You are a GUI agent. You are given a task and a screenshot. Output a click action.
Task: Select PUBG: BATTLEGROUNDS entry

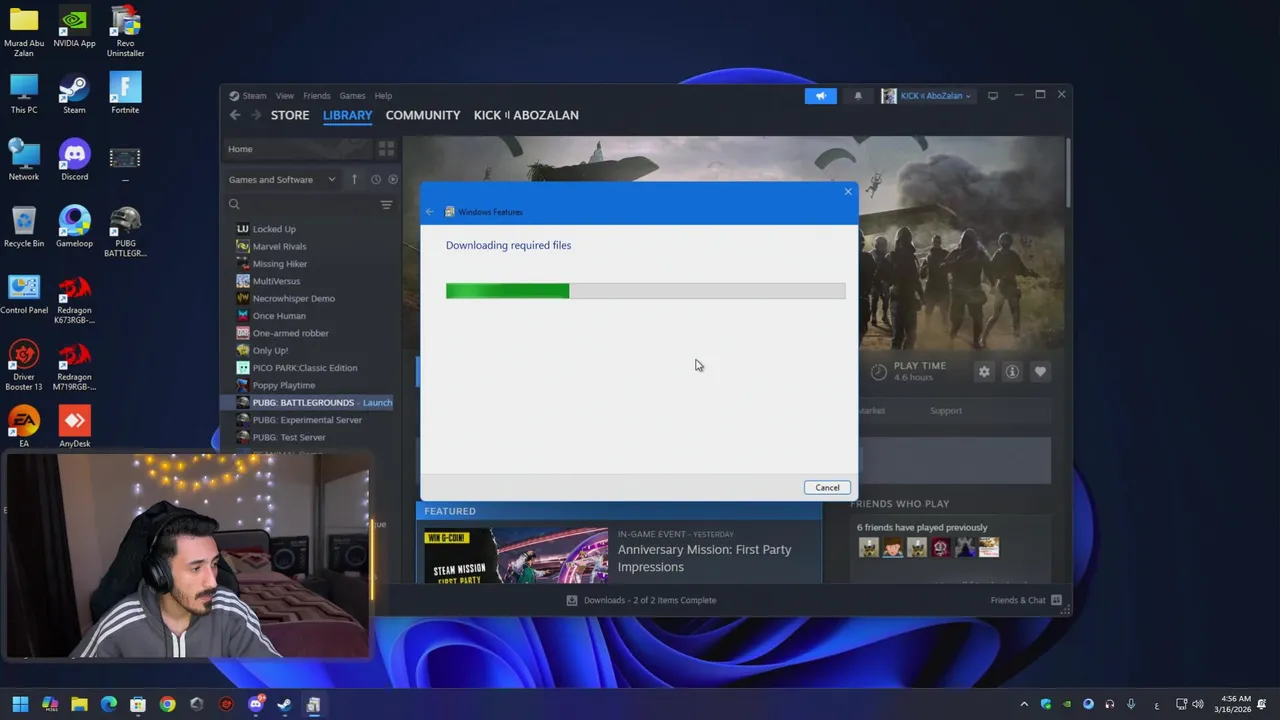click(x=308, y=402)
